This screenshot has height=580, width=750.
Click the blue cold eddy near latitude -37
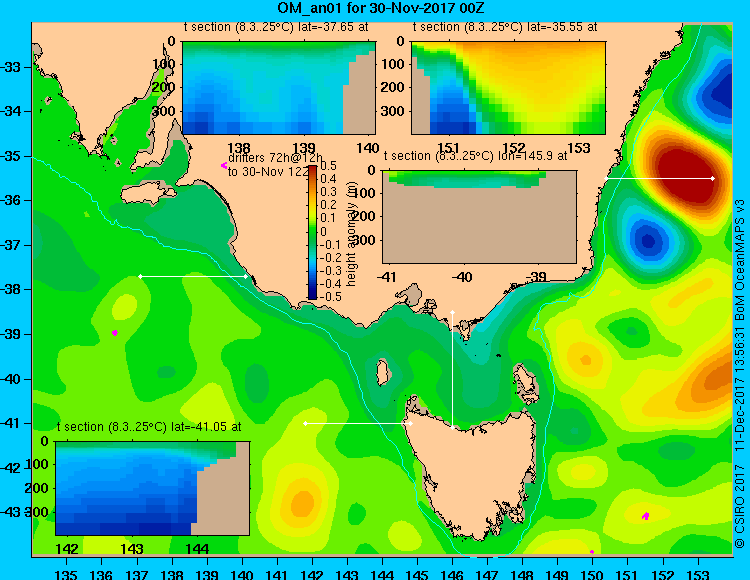click(648, 241)
